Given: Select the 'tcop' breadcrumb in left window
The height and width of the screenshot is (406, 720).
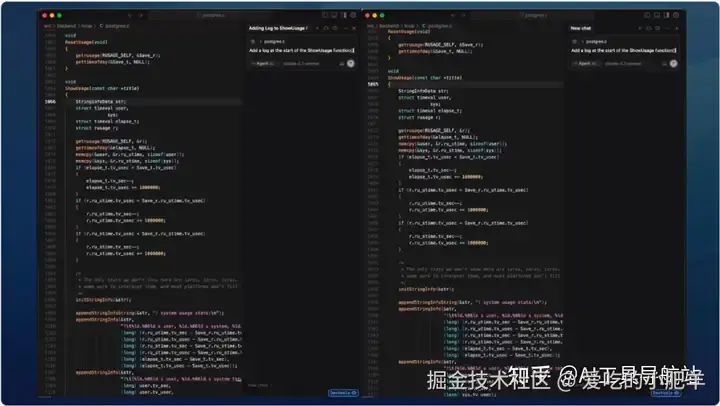Looking at the screenshot, I should [x=87, y=26].
